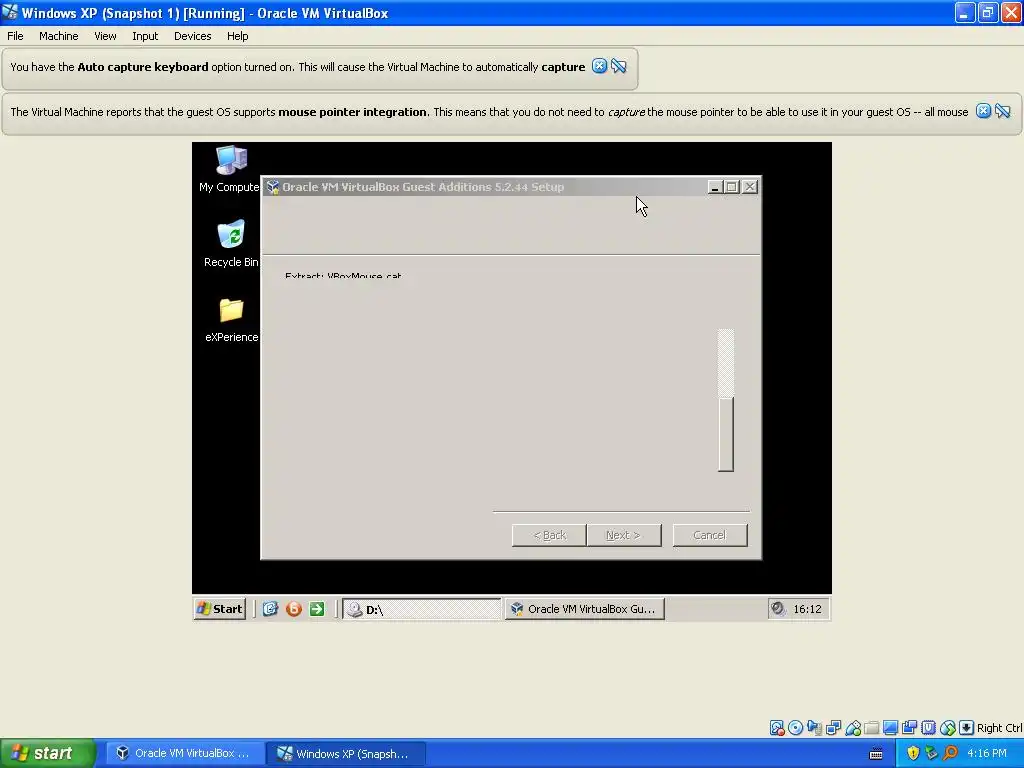Suppress future mouse pointer integration messages
This screenshot has height=768, width=1024.
tap(1002, 111)
